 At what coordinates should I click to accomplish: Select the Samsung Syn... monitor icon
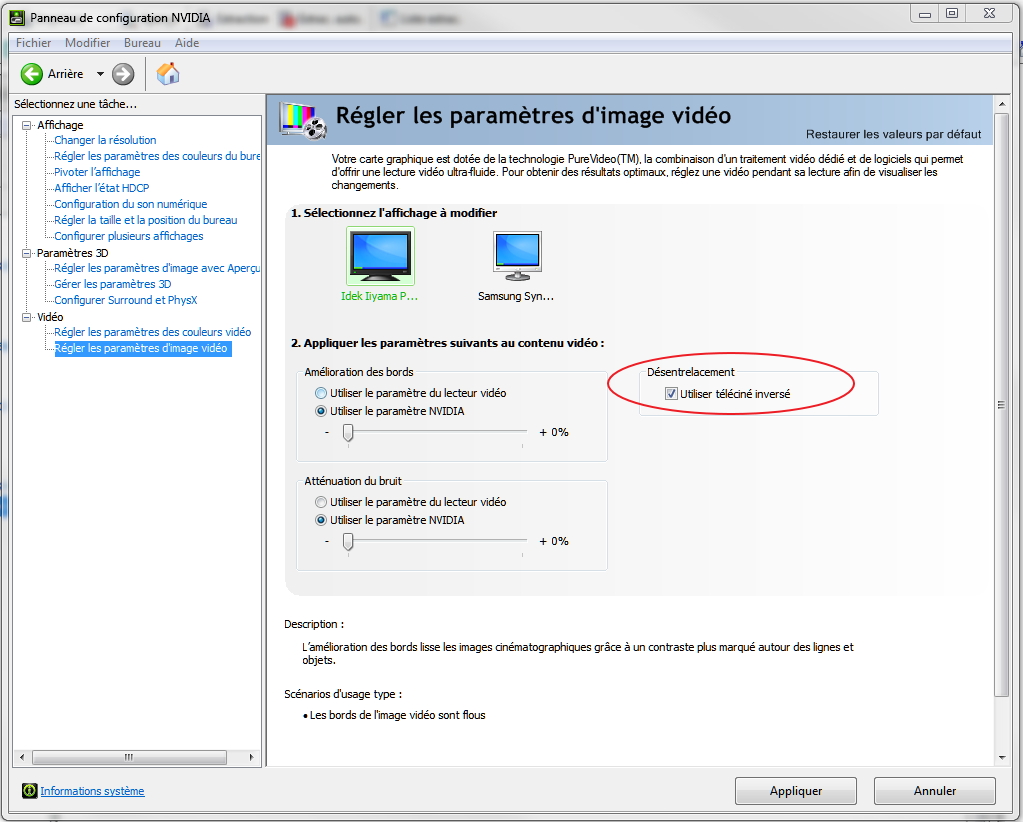coord(517,255)
